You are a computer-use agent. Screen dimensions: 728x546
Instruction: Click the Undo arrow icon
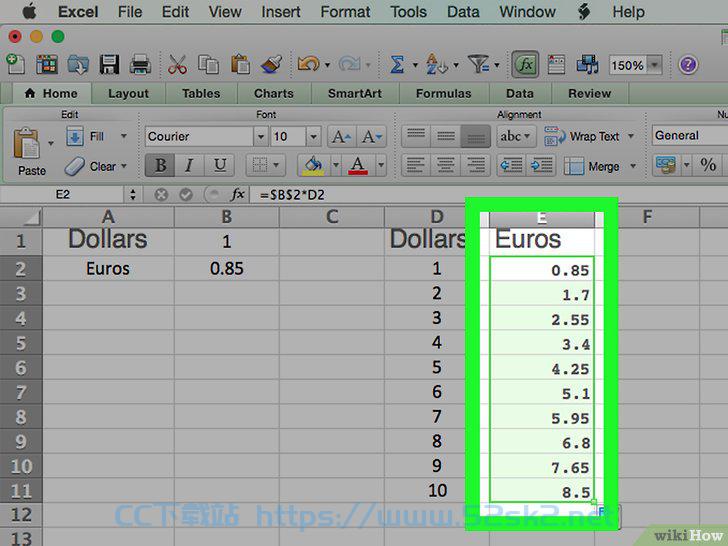click(x=308, y=64)
